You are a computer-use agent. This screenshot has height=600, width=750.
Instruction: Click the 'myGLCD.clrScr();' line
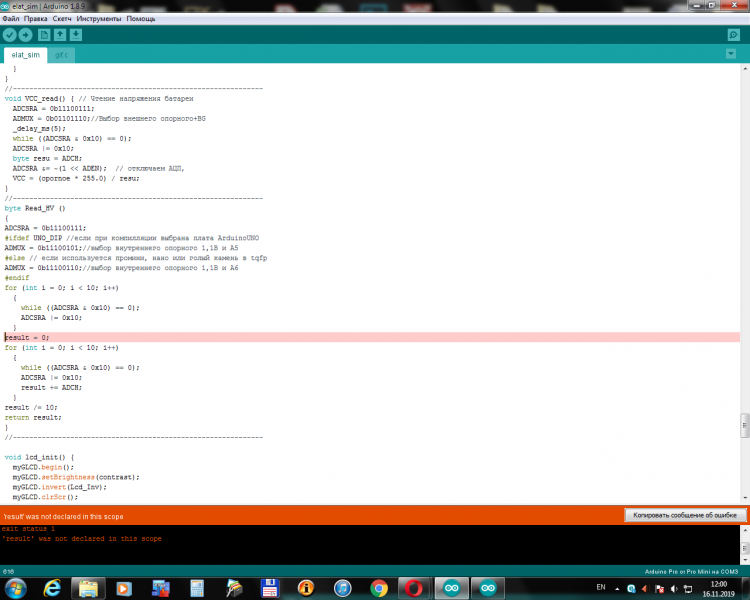click(45, 497)
